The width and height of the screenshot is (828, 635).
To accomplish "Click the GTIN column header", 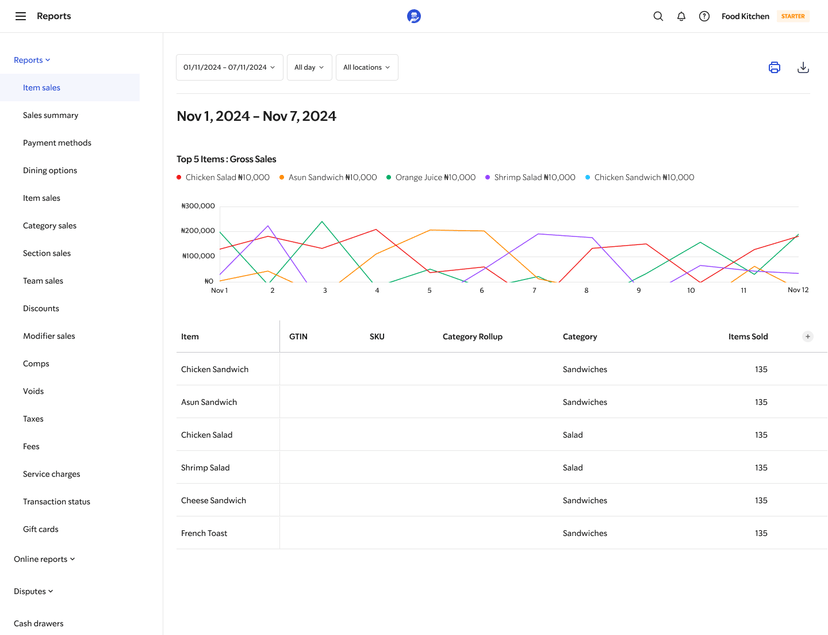I will click(298, 337).
